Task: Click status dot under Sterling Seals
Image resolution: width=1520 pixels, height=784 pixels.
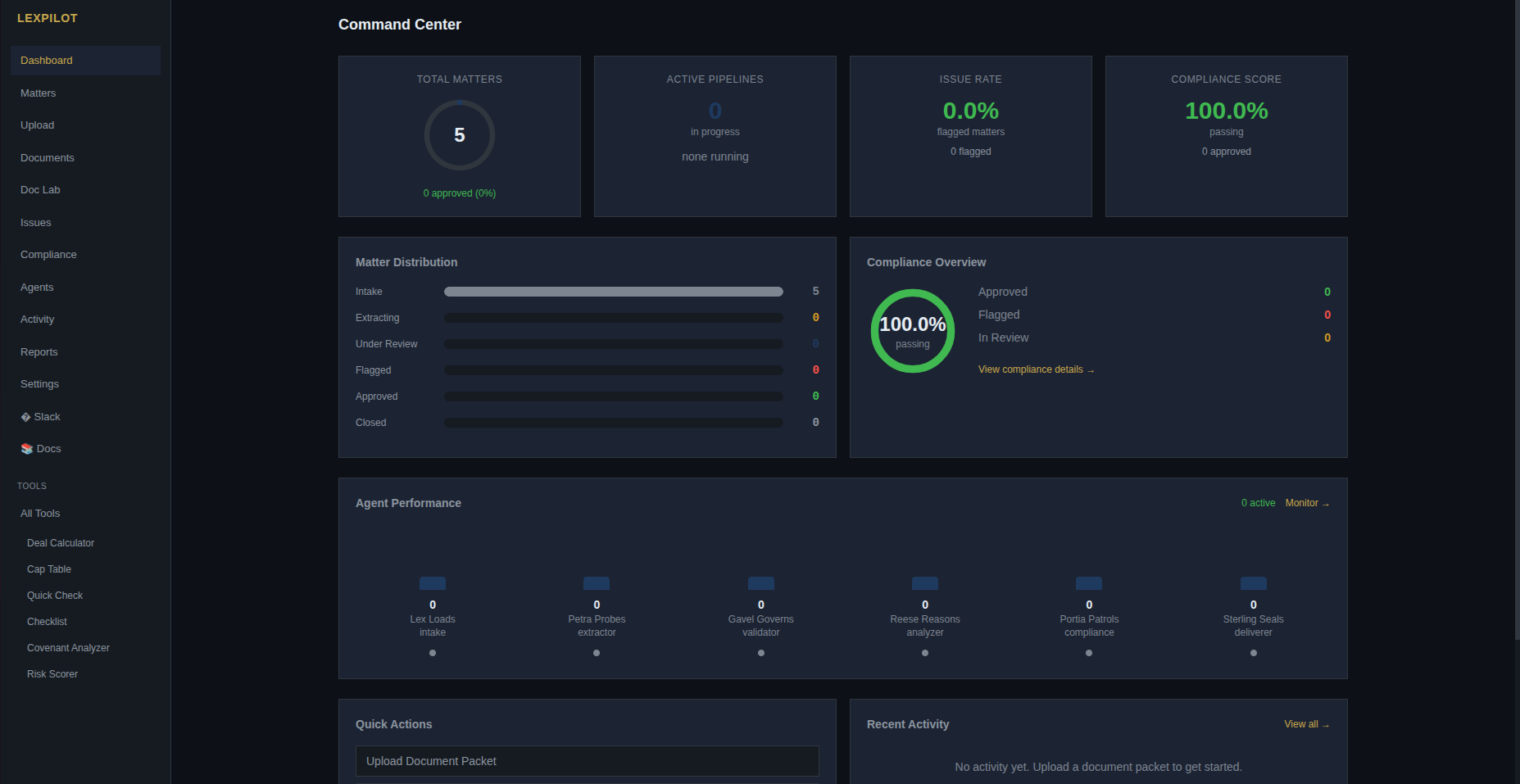Action: [x=1254, y=653]
